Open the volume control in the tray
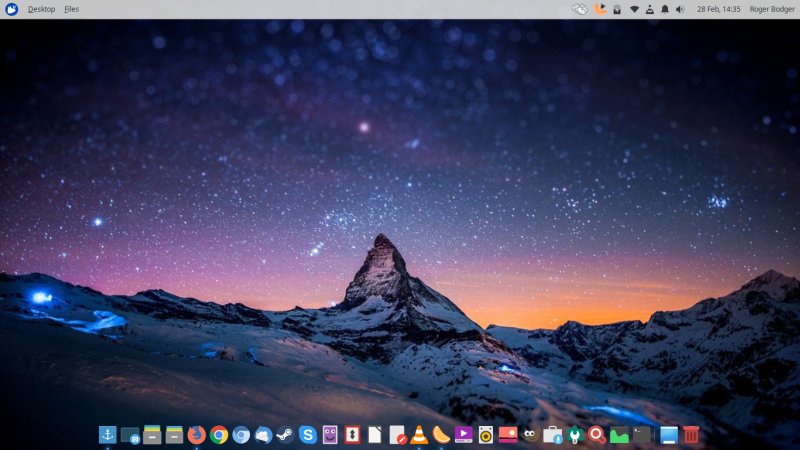The image size is (800, 450). pyautogui.click(x=680, y=9)
